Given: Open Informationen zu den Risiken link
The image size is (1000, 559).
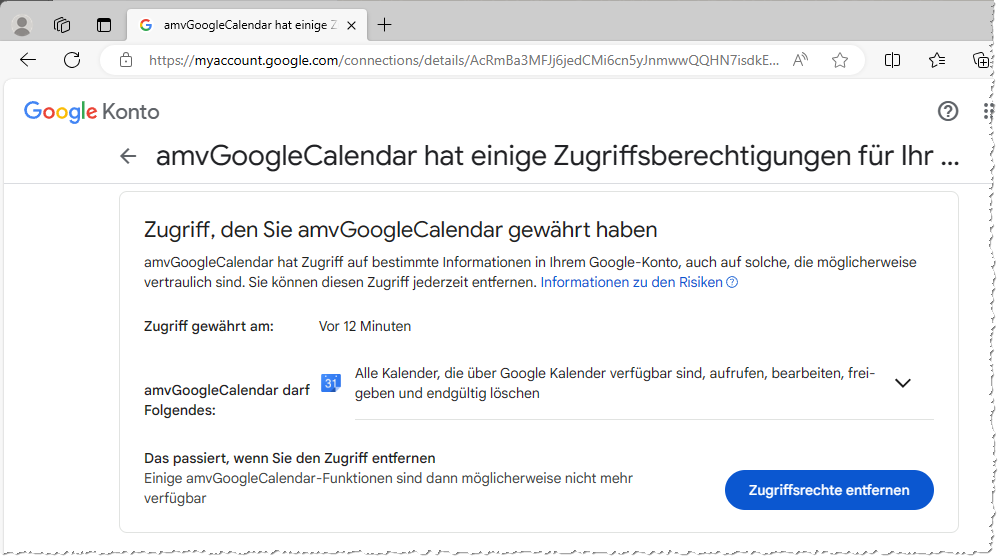Looking at the screenshot, I should [631, 282].
